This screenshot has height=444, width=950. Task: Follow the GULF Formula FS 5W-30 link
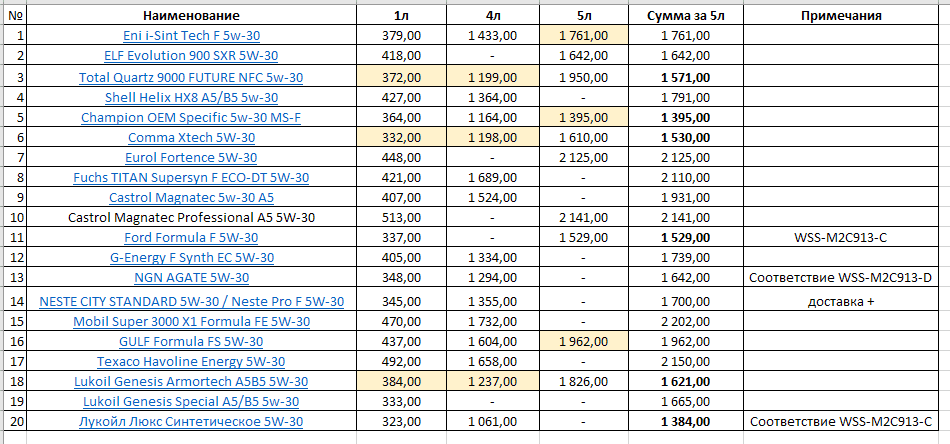pos(191,342)
